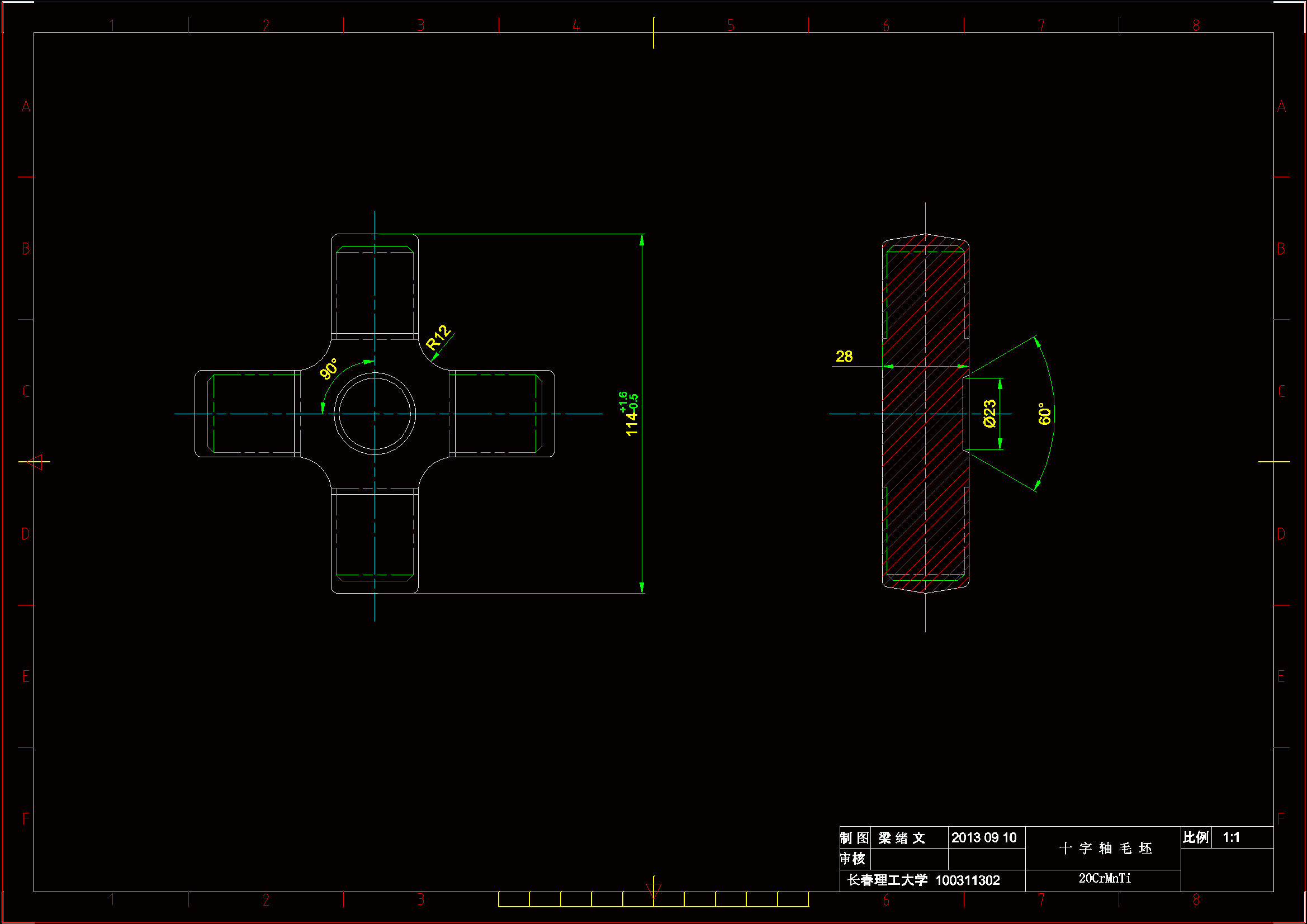This screenshot has height=924, width=1307.
Task: Click the left border triangle centering marker
Action: click(35, 462)
